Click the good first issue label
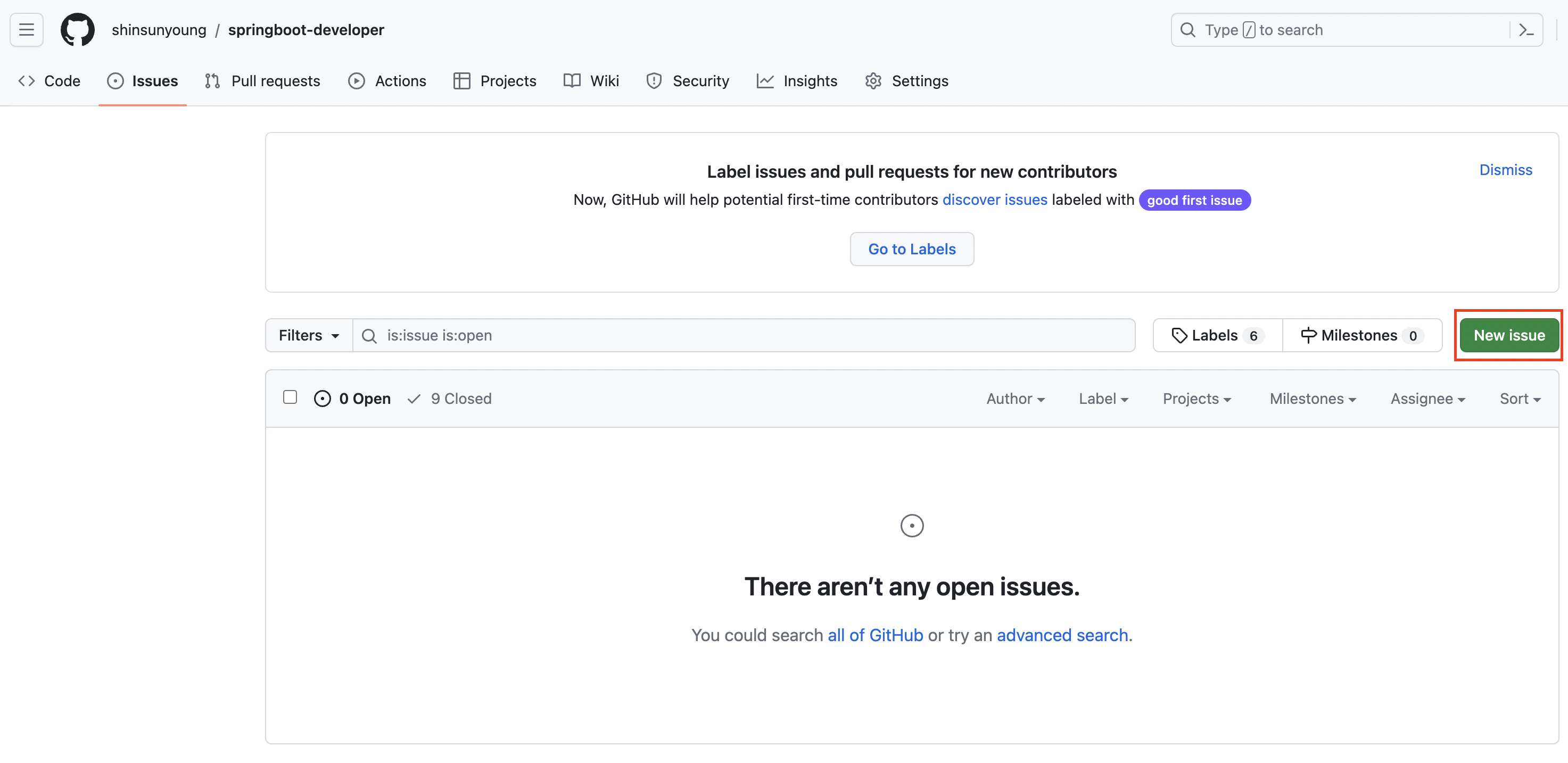 tap(1194, 200)
